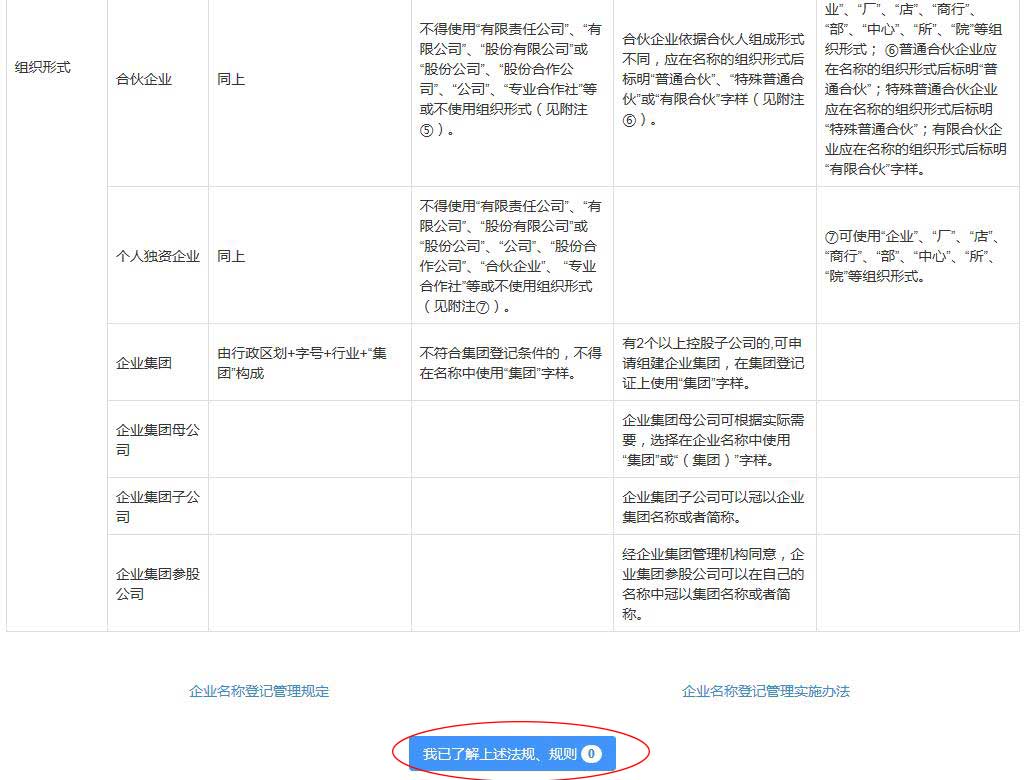Select the 企业集团 table cell
This screenshot has width=1029, height=780.
tap(141, 362)
